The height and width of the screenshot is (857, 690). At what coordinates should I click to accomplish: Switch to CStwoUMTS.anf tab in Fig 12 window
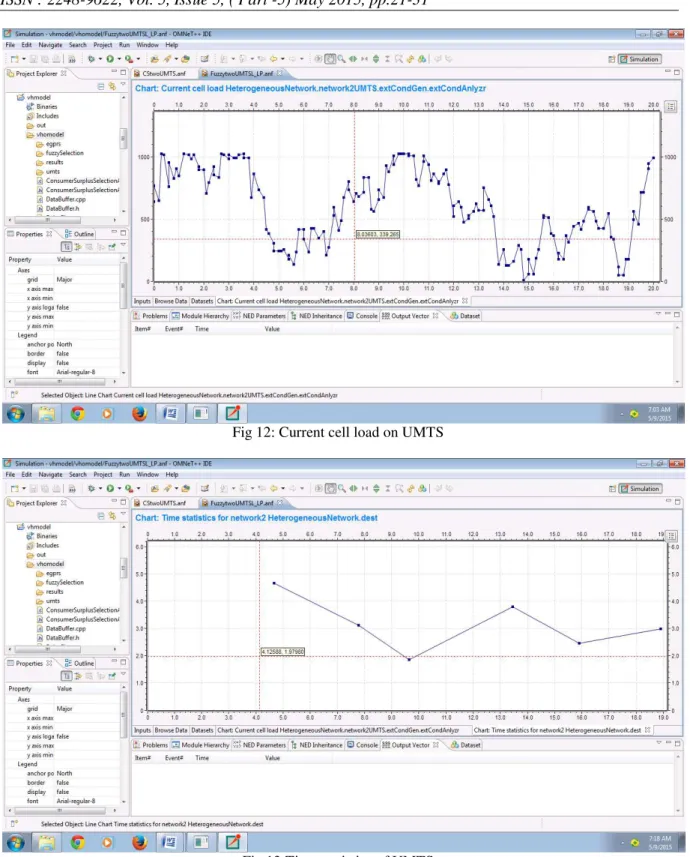(x=160, y=73)
